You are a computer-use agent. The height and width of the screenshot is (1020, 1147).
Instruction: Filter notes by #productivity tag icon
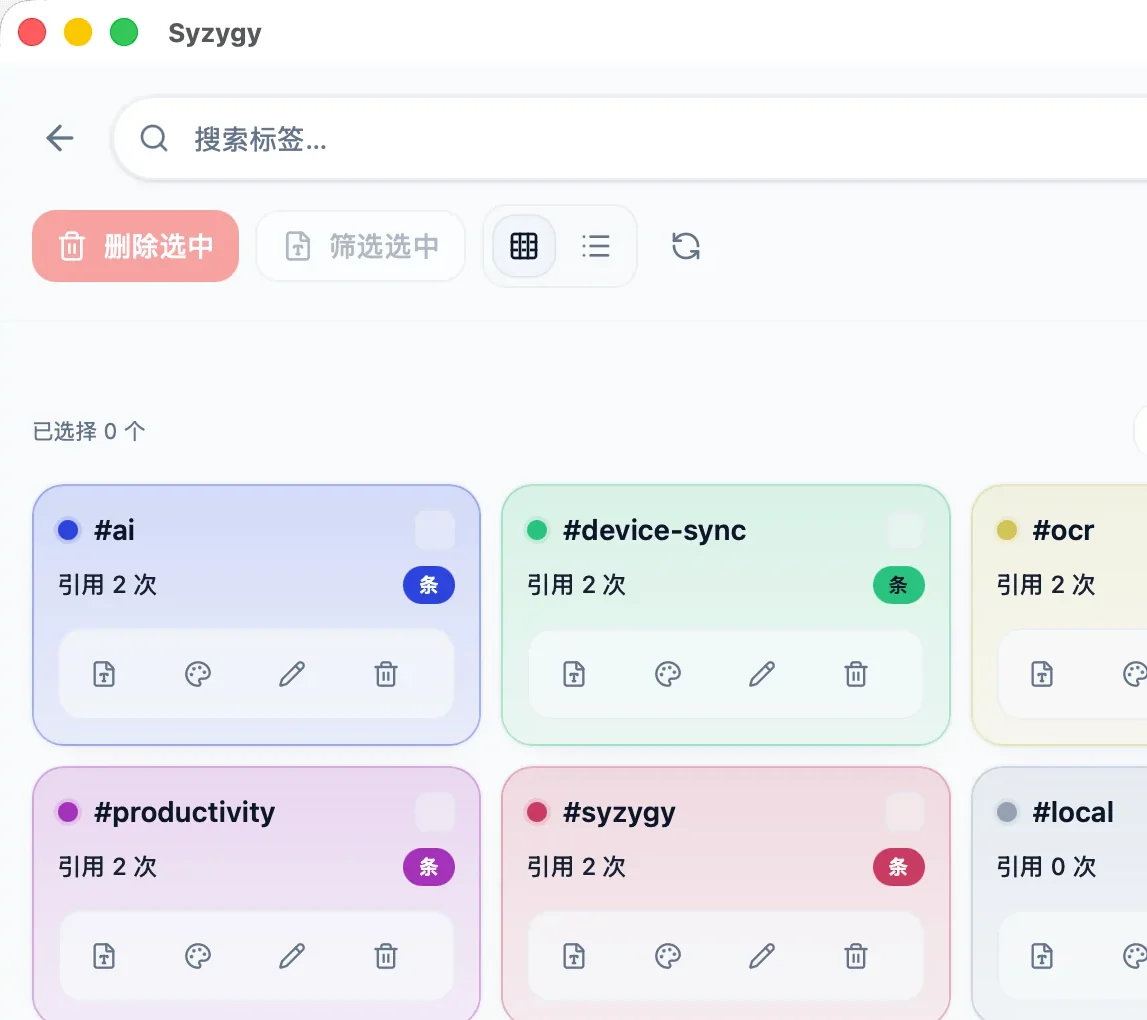click(104, 956)
